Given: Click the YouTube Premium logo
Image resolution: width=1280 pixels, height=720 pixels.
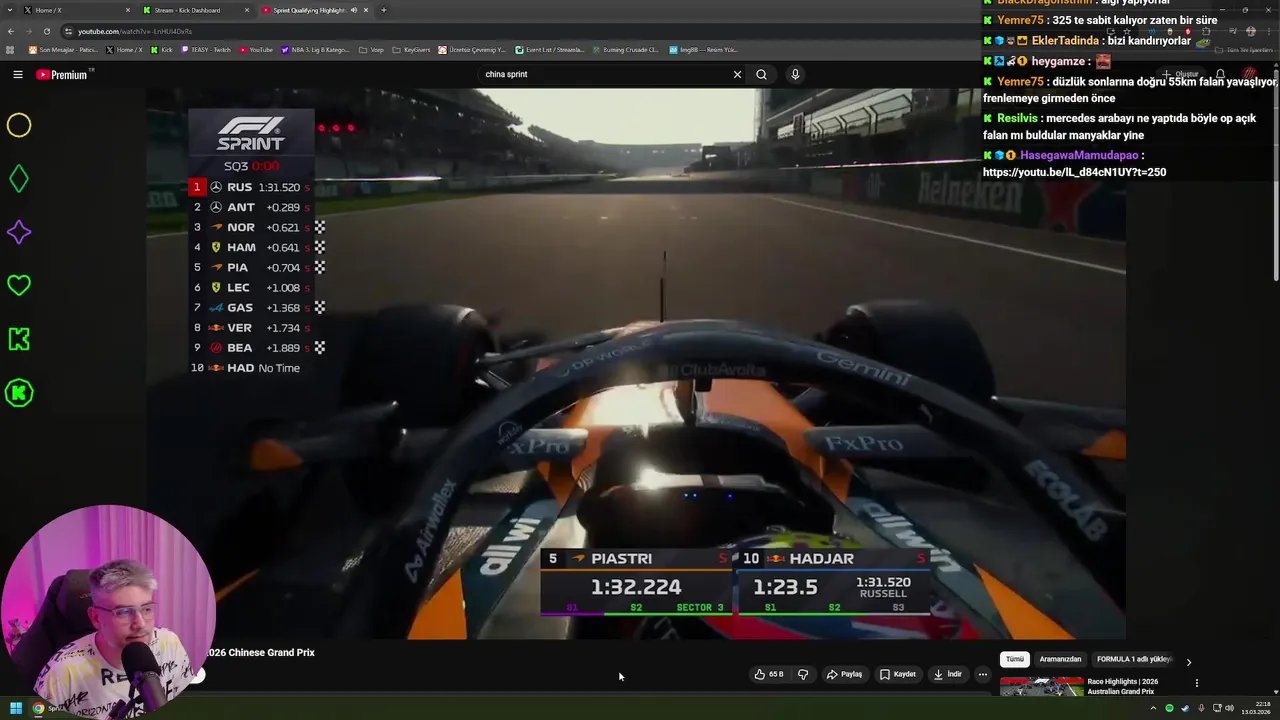Looking at the screenshot, I should click(61, 74).
